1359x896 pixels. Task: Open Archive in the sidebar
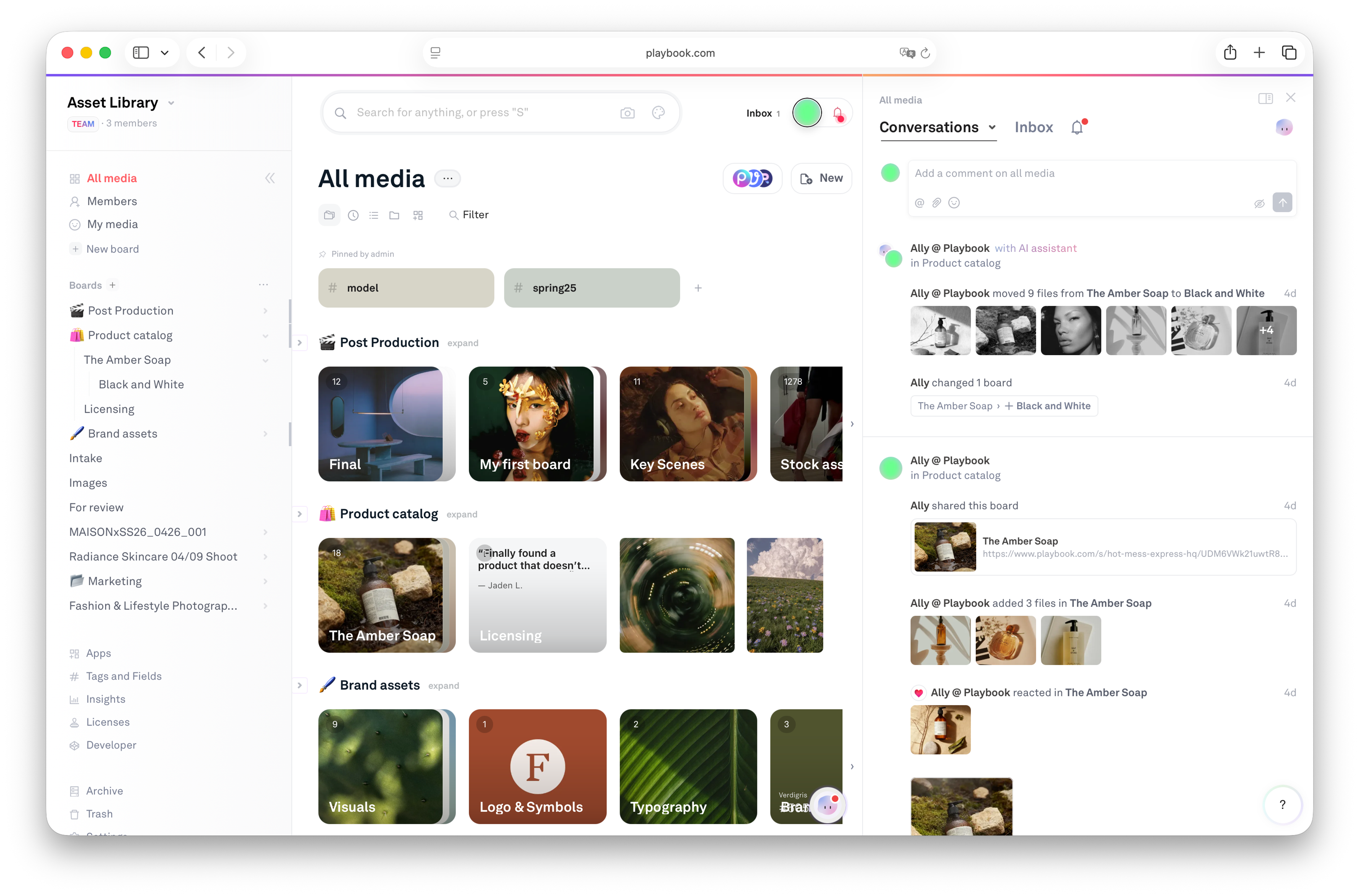[x=104, y=791]
